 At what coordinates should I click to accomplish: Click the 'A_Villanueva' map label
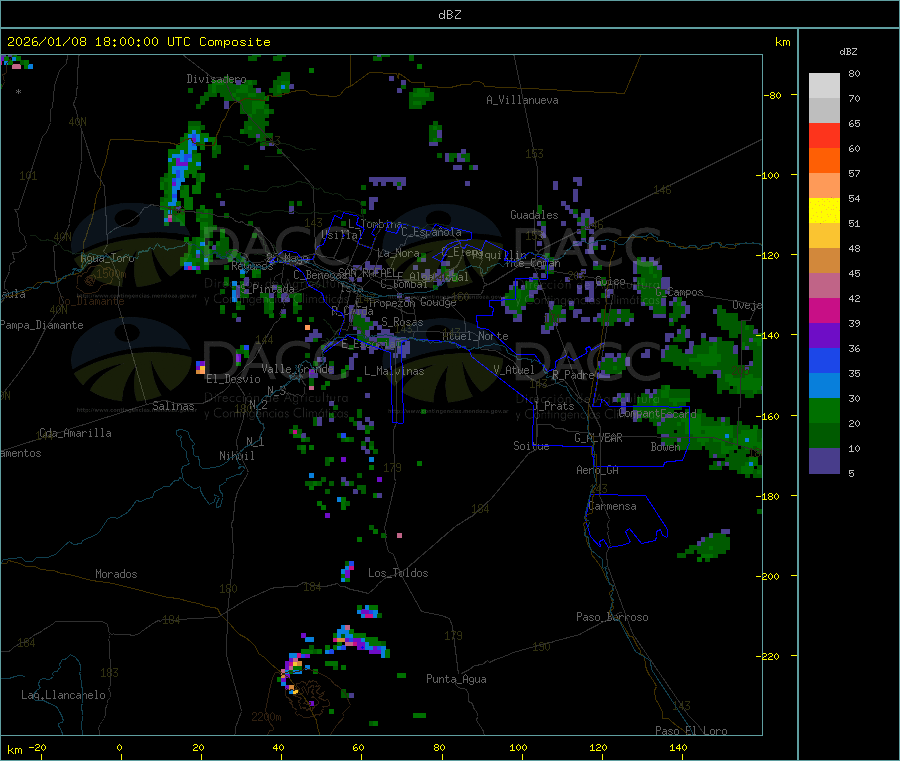click(x=522, y=100)
